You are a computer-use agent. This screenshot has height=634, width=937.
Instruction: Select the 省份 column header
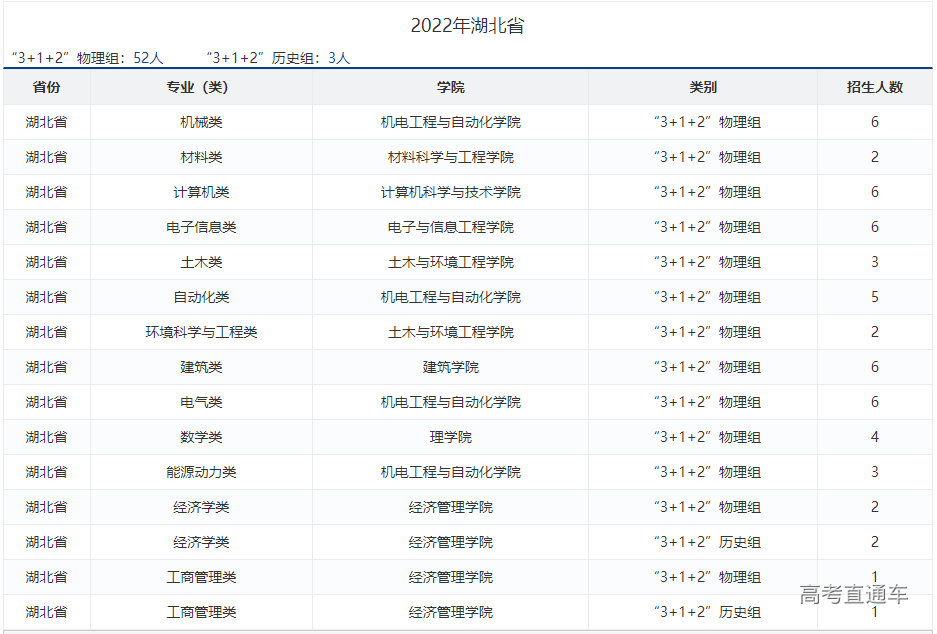(46, 87)
